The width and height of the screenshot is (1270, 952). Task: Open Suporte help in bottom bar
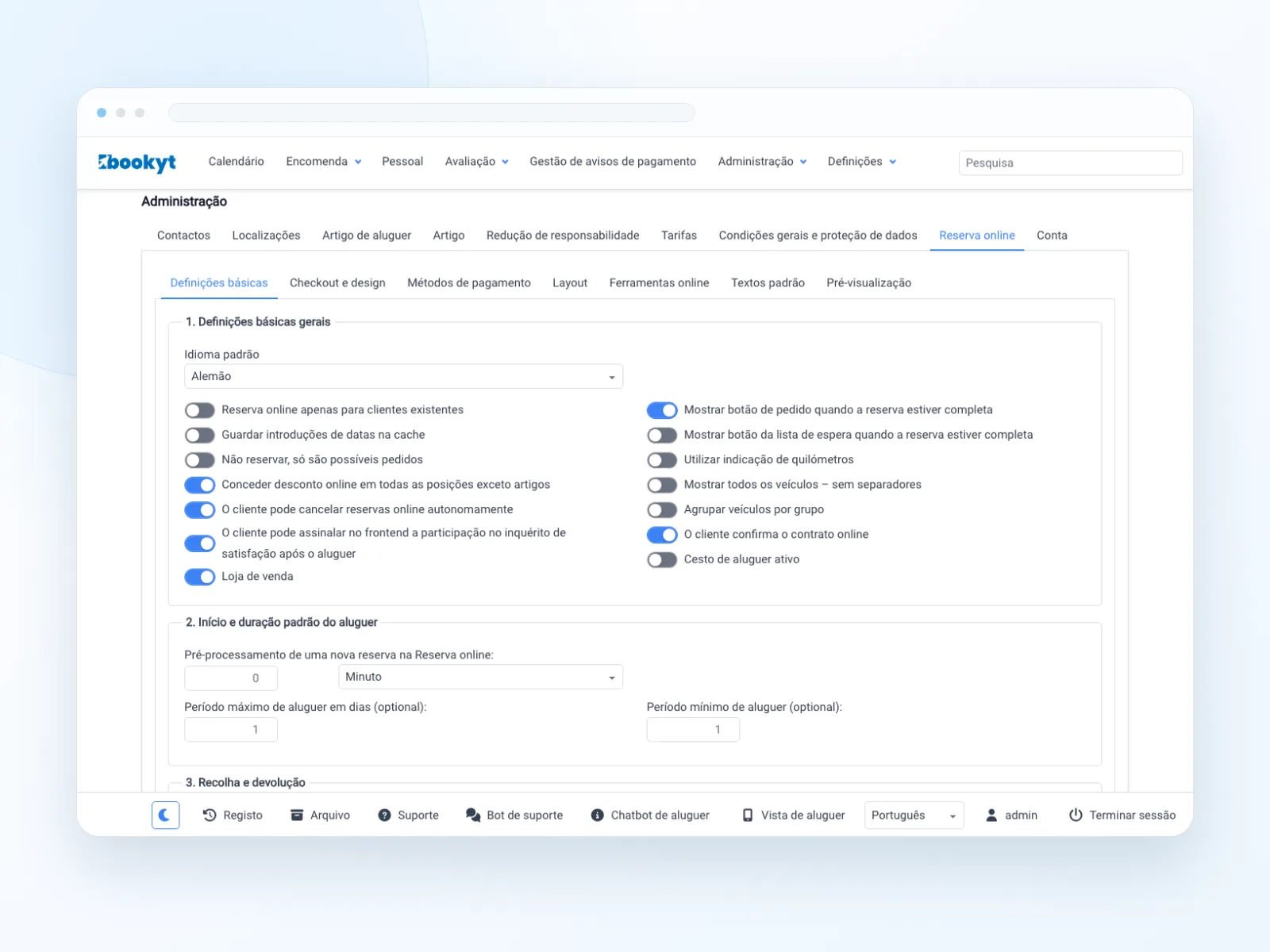[408, 815]
